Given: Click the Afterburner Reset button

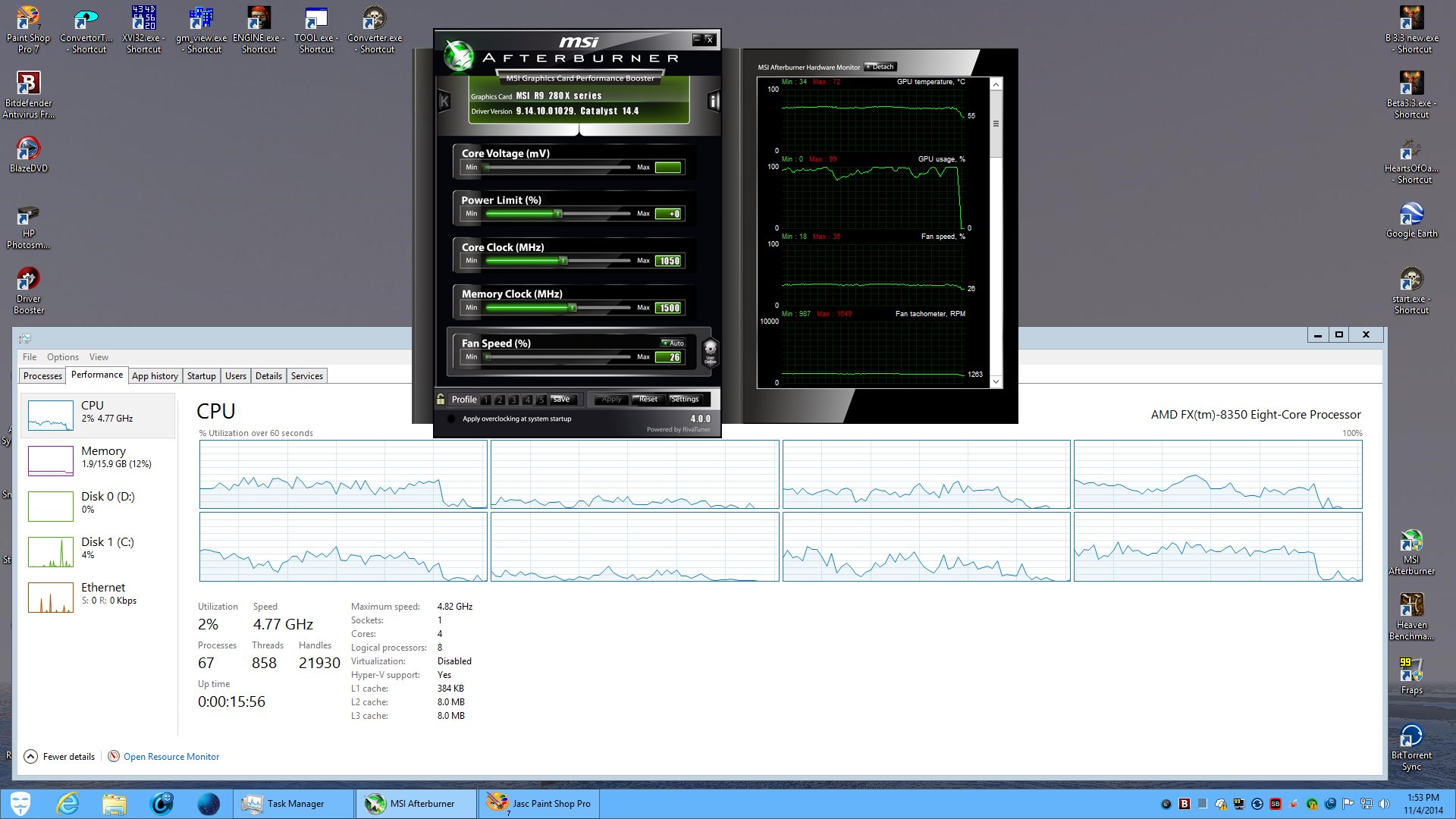Looking at the screenshot, I should (x=648, y=399).
